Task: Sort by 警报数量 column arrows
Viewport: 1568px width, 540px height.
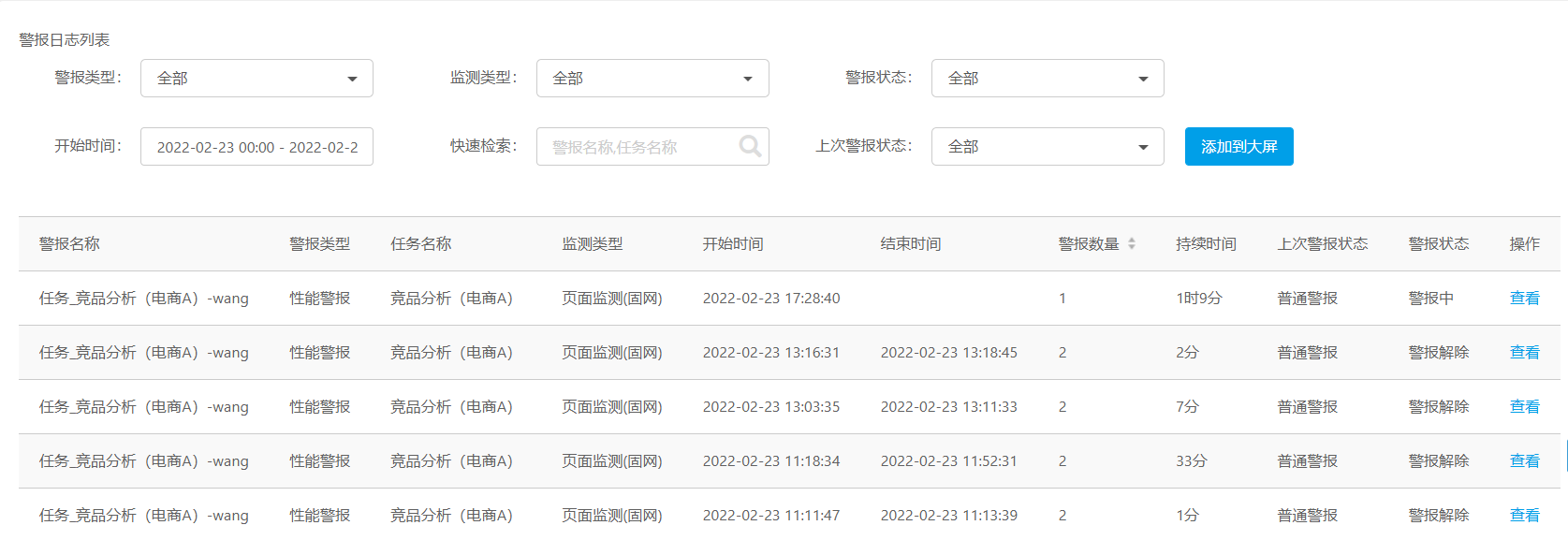Action: click(1131, 243)
